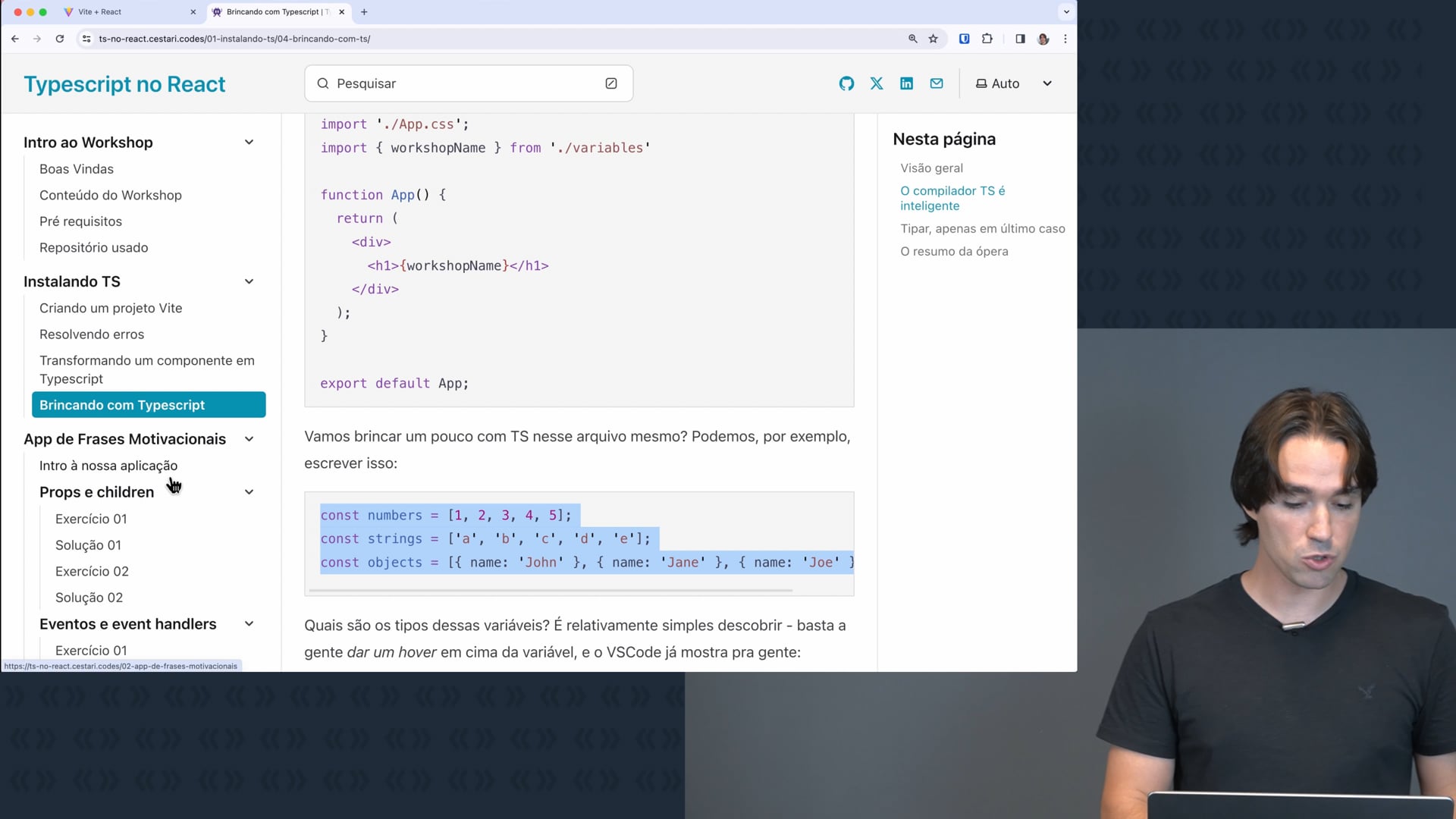Click the X (Twitter) icon in header
Viewport: 1456px width, 819px height.
pos(877,83)
